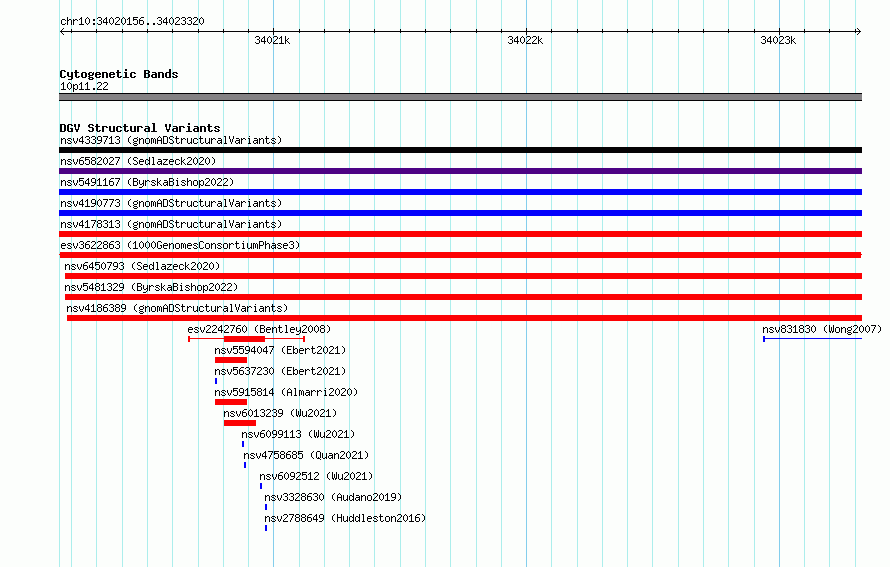This screenshot has width=890, height=567.
Task: Open the nsv4186389 gnomAD variant label
Action: click(177, 308)
